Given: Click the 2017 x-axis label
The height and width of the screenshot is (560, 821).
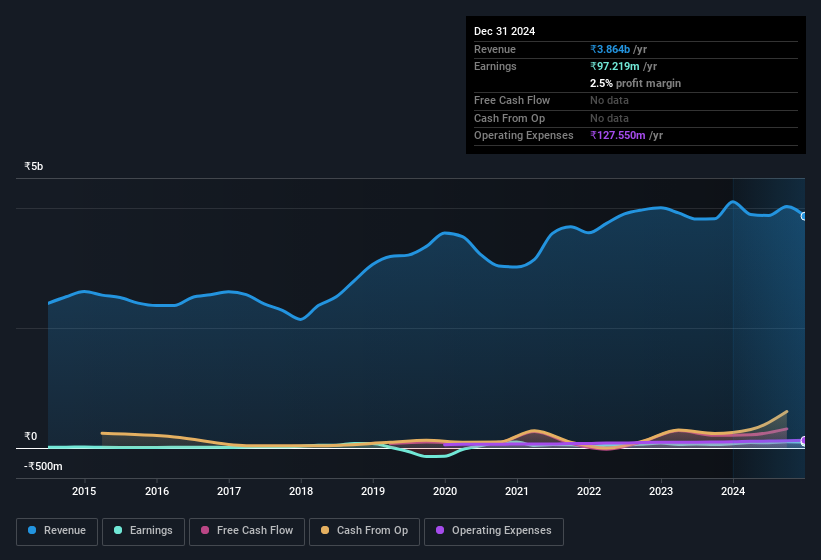Looking at the screenshot, I should pos(229,491).
